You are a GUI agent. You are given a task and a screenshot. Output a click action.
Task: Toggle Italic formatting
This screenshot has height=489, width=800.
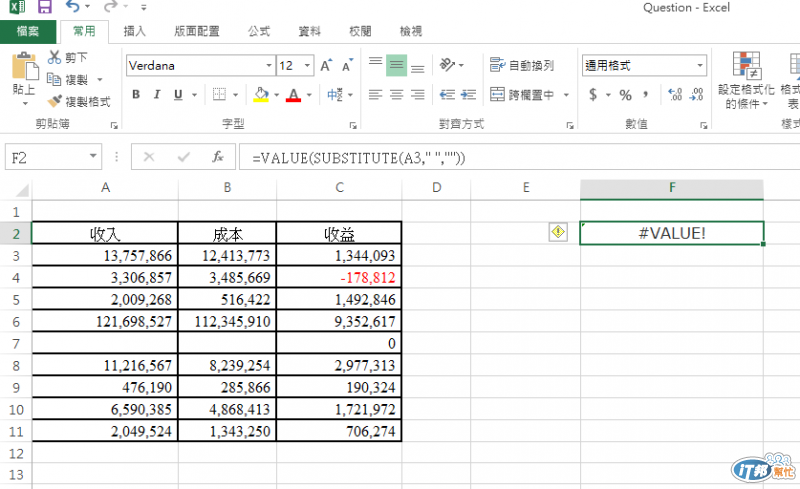pos(157,94)
